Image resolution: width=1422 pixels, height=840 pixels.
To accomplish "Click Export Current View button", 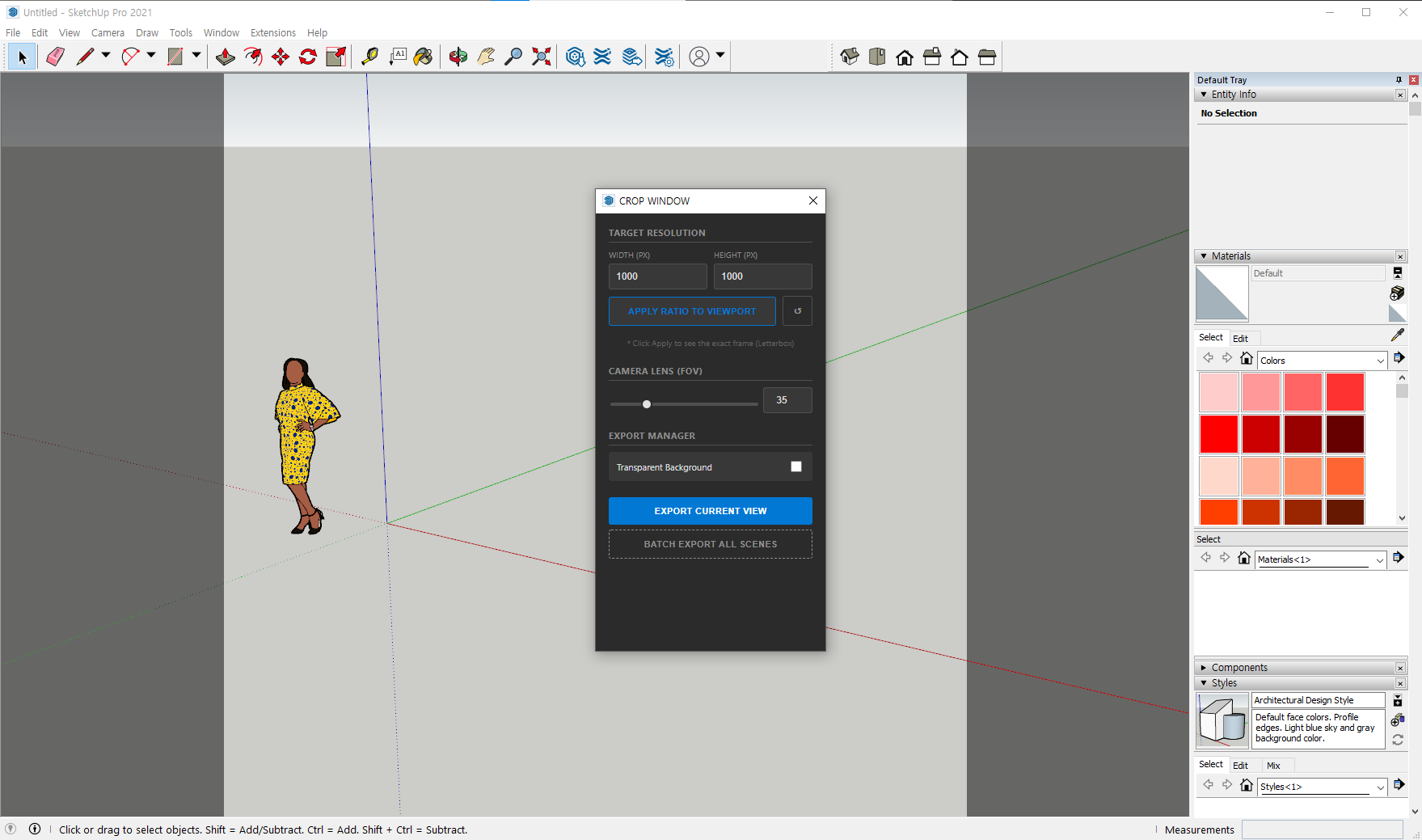I will click(x=710, y=510).
